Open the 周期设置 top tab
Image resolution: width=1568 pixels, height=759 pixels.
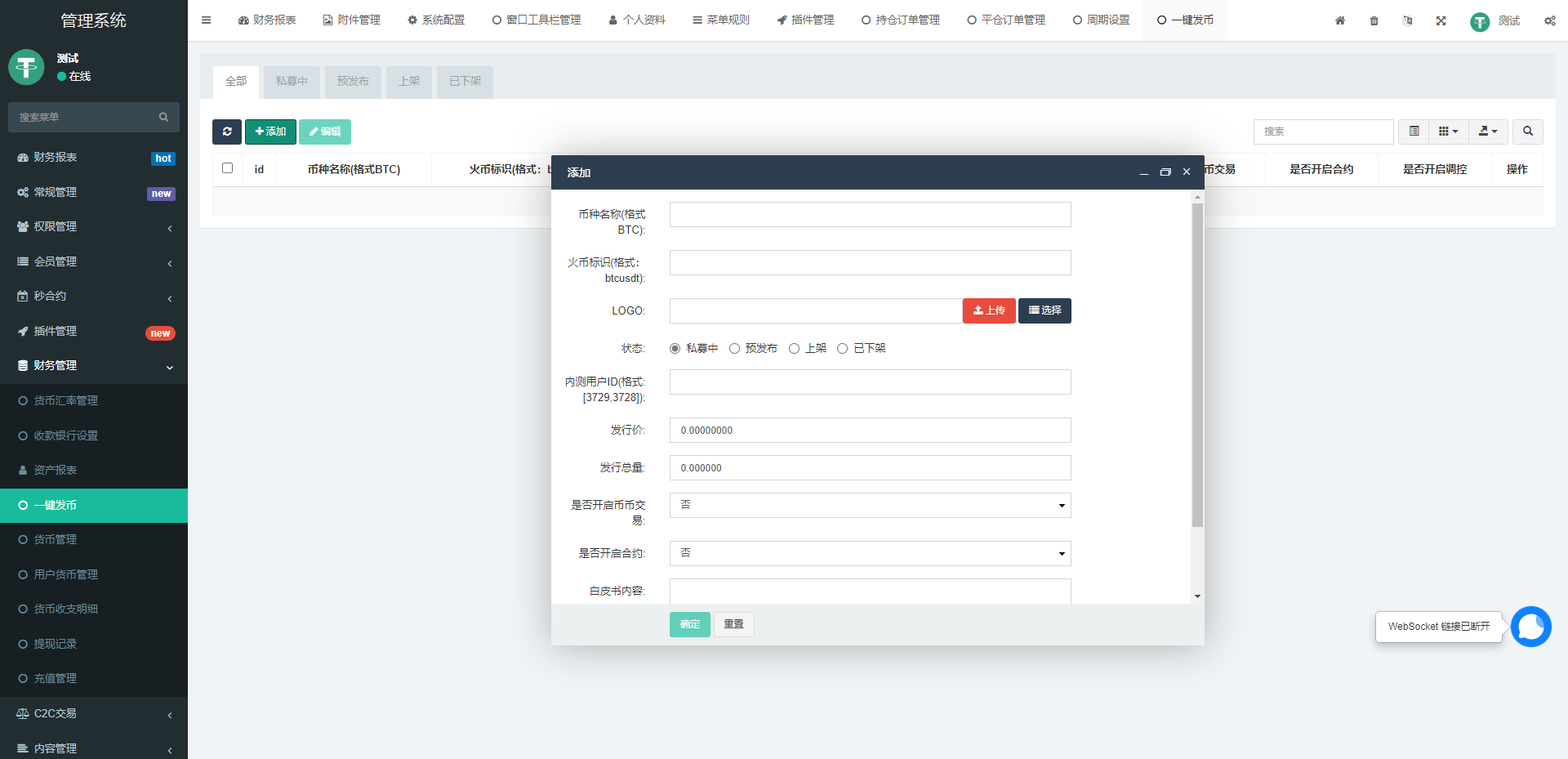[1101, 20]
